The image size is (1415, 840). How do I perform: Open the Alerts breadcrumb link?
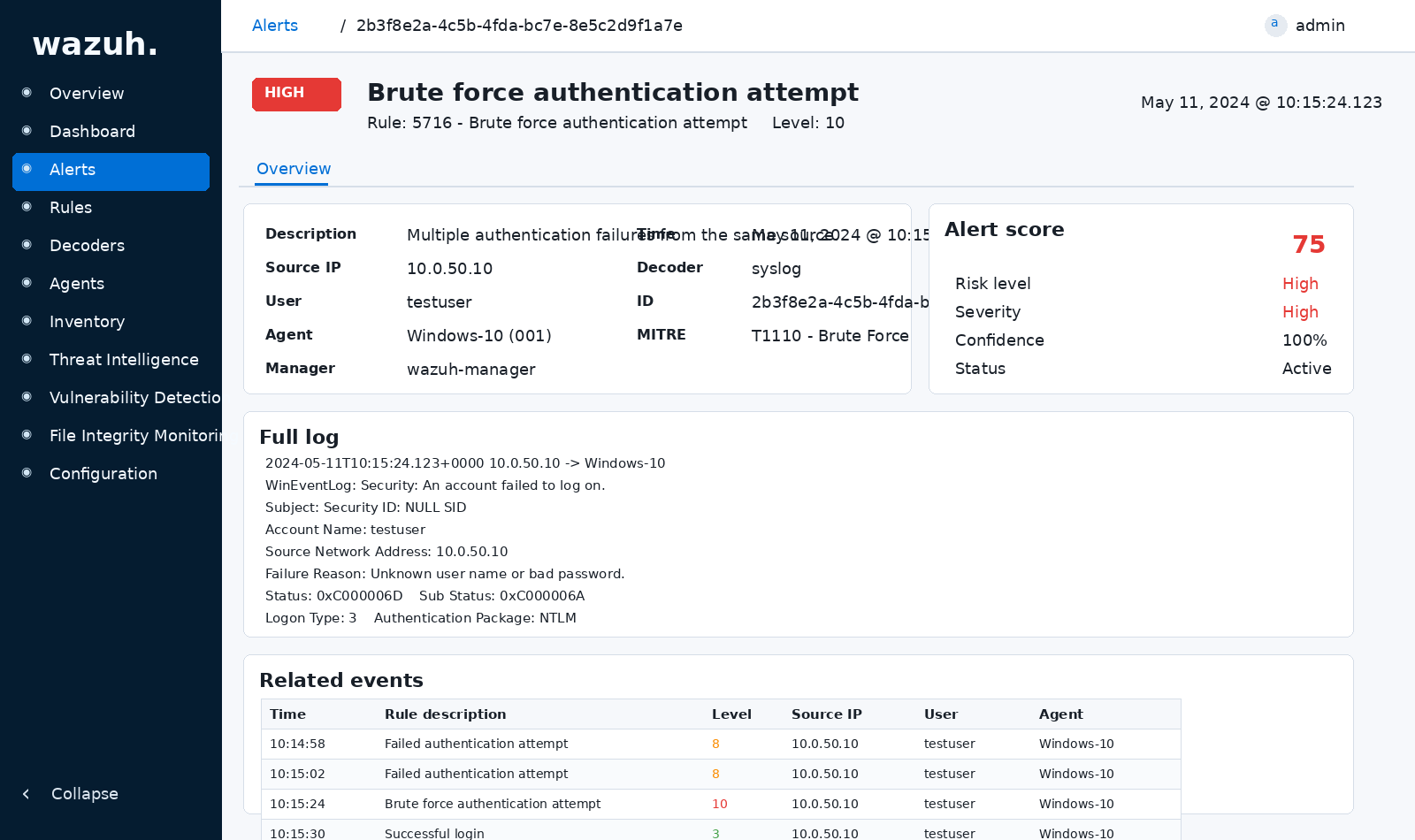[274, 25]
